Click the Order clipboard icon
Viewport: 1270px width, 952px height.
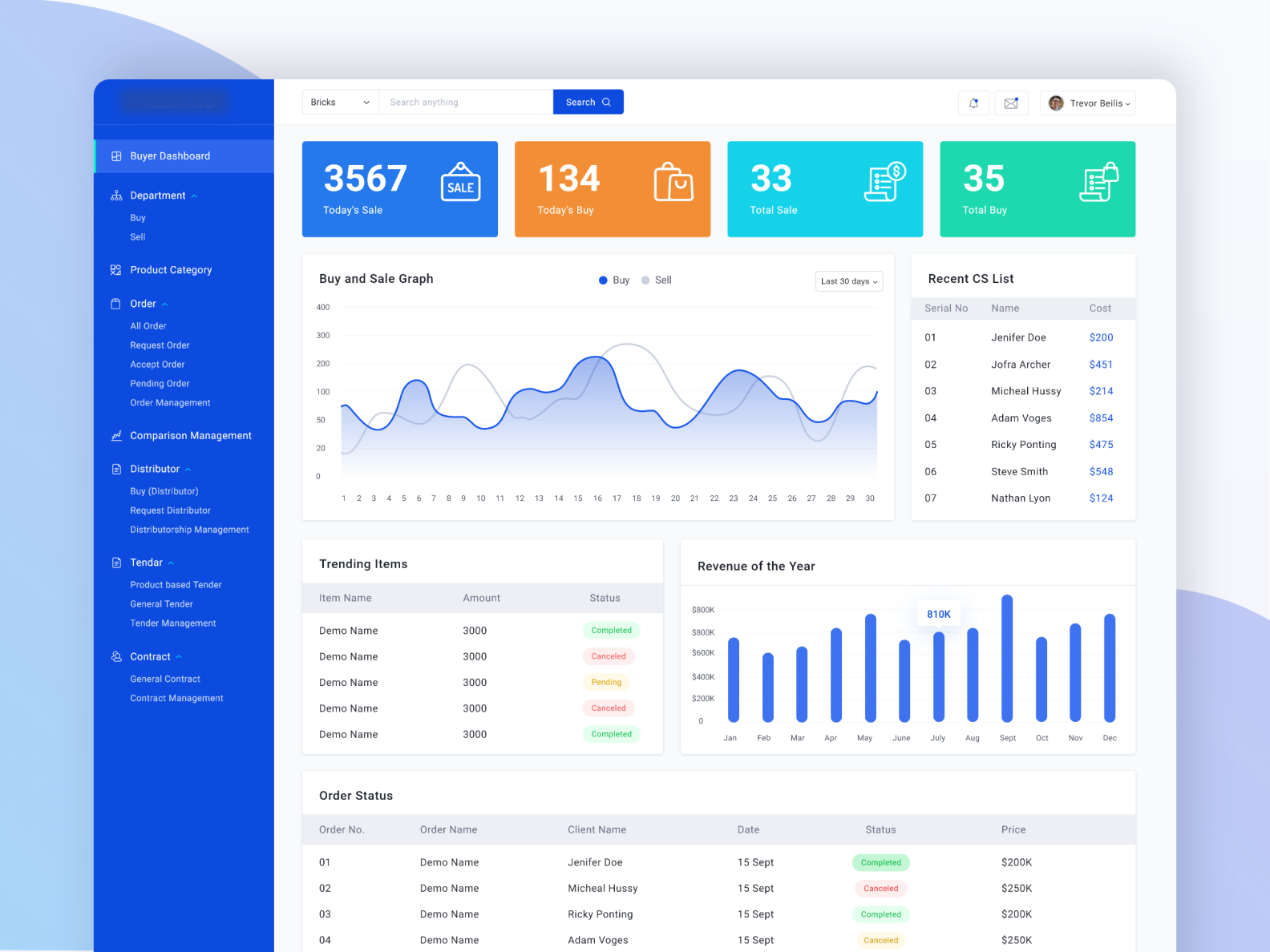(x=116, y=304)
